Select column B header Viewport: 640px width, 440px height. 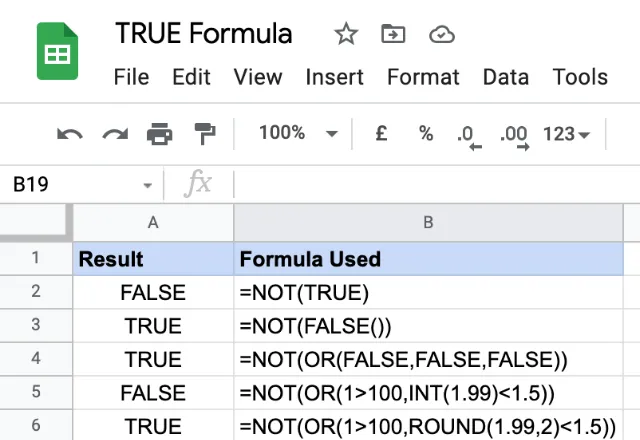click(428, 223)
